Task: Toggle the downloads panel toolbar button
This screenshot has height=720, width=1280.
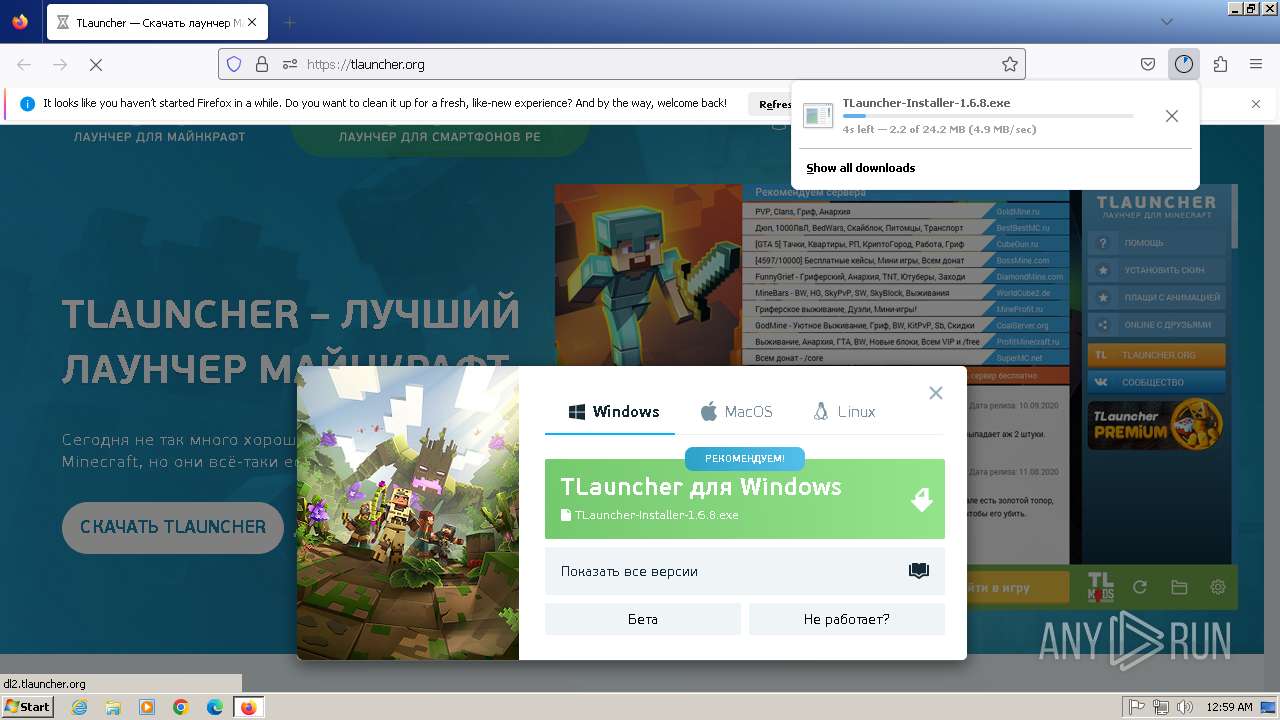Action: click(1184, 64)
